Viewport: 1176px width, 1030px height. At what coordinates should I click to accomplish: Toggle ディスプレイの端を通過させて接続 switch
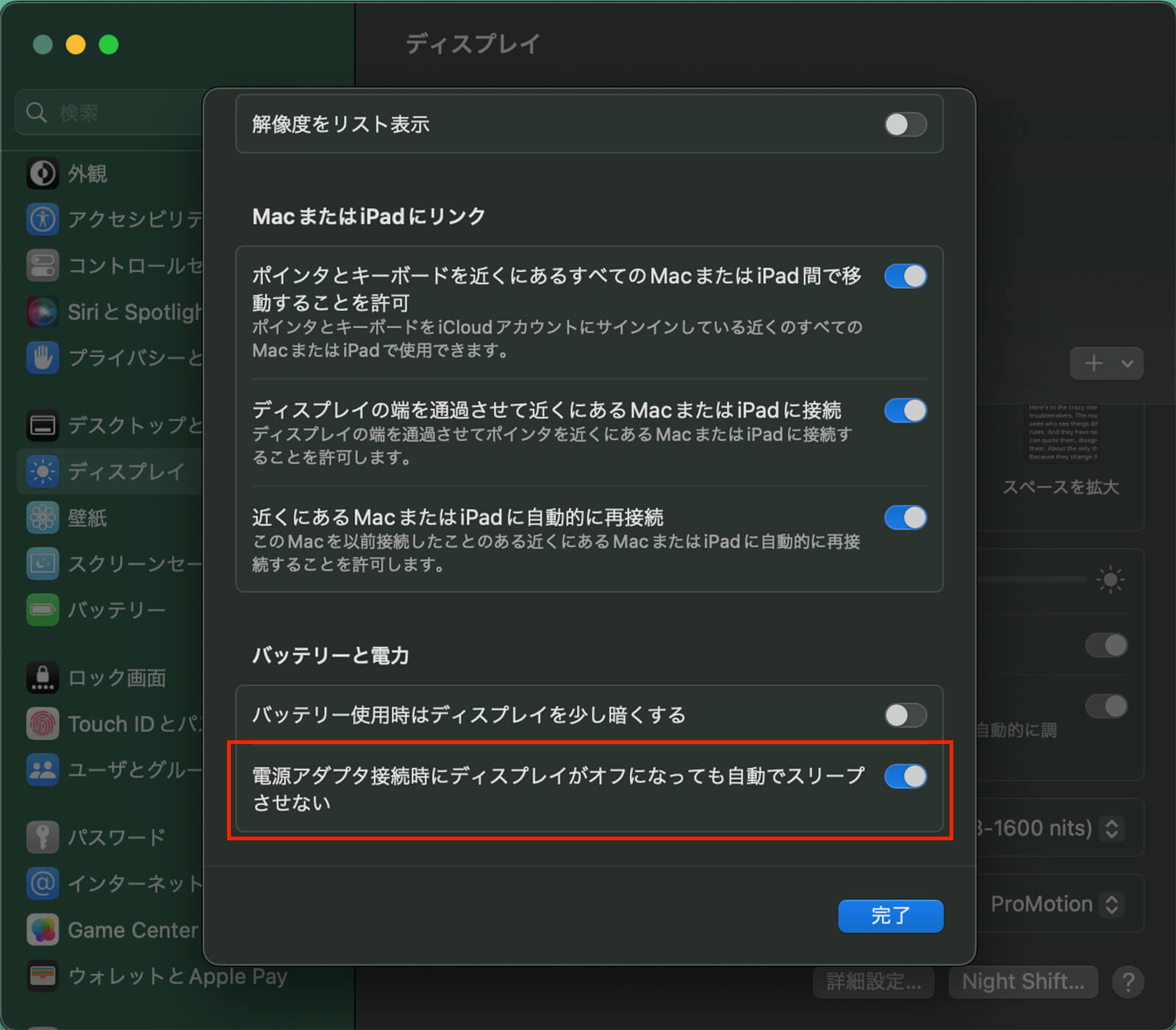(906, 410)
